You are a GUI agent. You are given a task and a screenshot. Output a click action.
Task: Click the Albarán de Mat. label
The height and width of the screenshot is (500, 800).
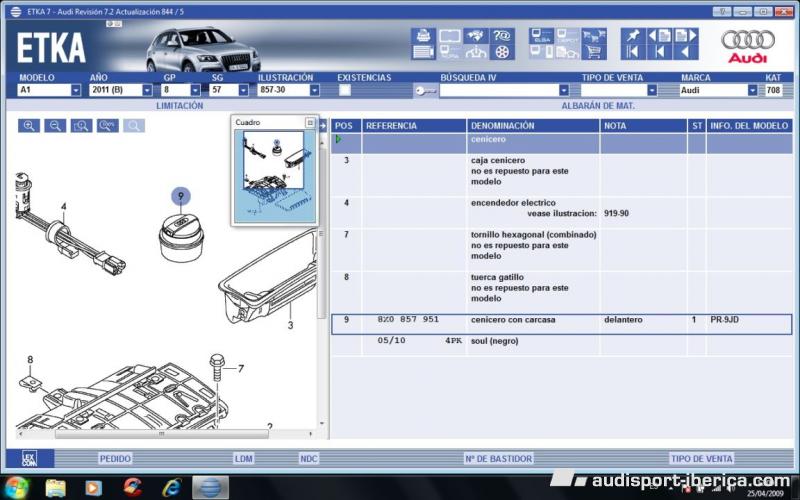598,106
